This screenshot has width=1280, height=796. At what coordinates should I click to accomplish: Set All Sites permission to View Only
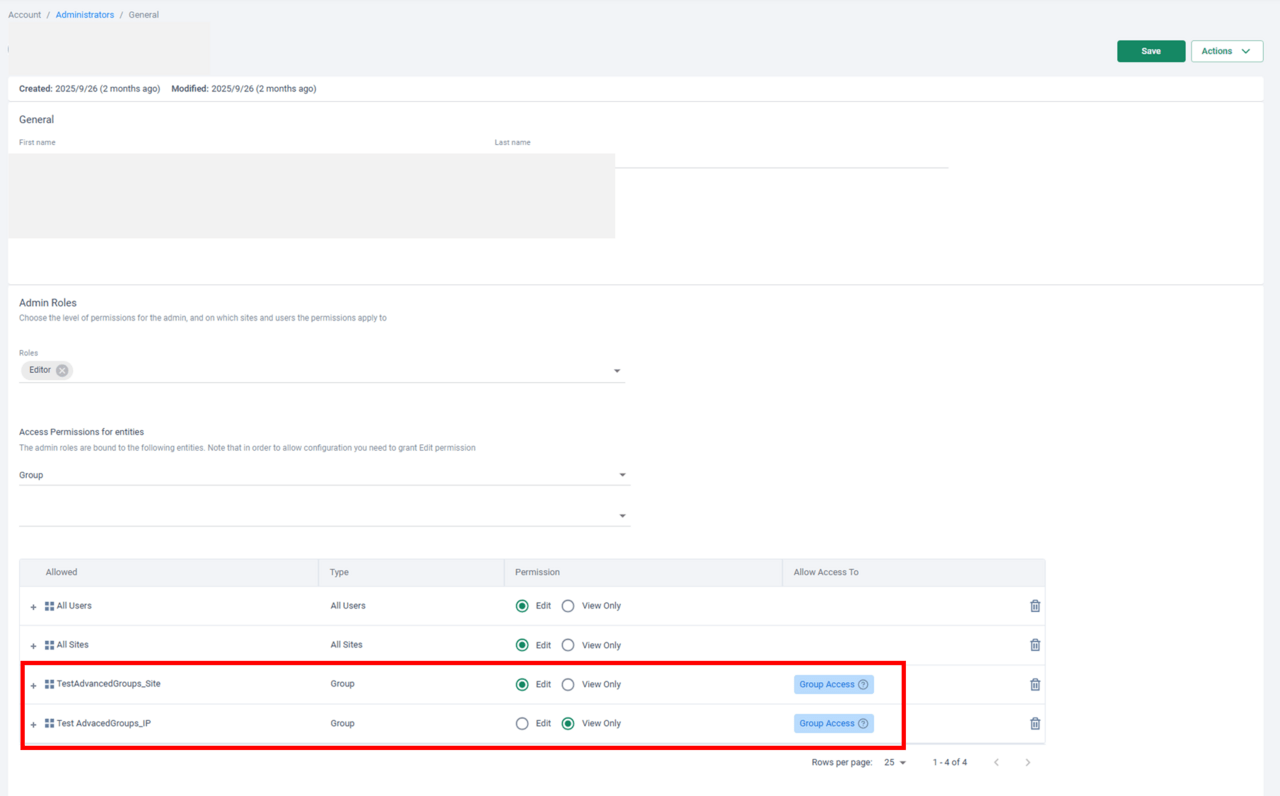[568, 645]
